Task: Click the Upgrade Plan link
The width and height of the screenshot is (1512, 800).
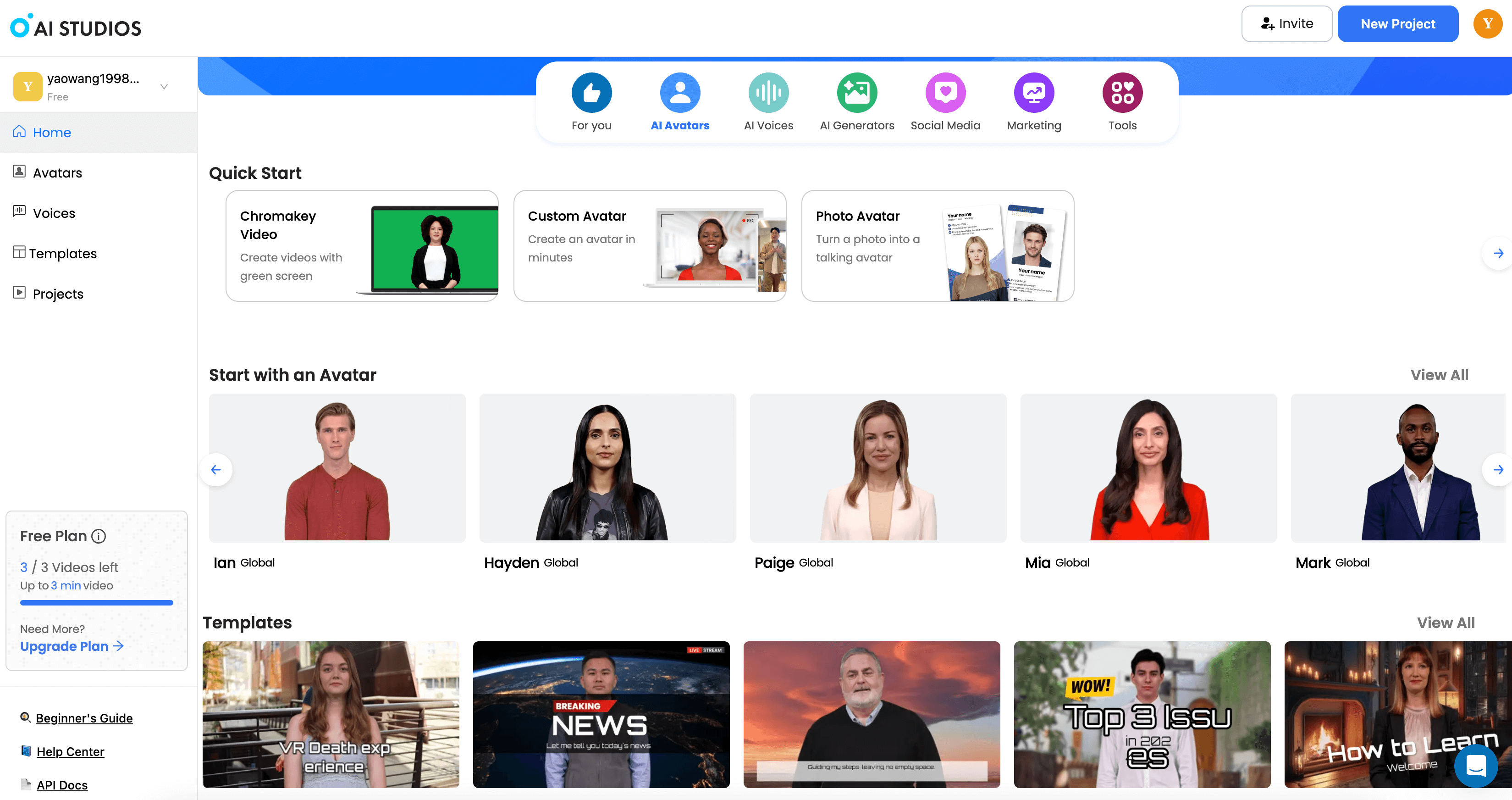Action: 72,646
